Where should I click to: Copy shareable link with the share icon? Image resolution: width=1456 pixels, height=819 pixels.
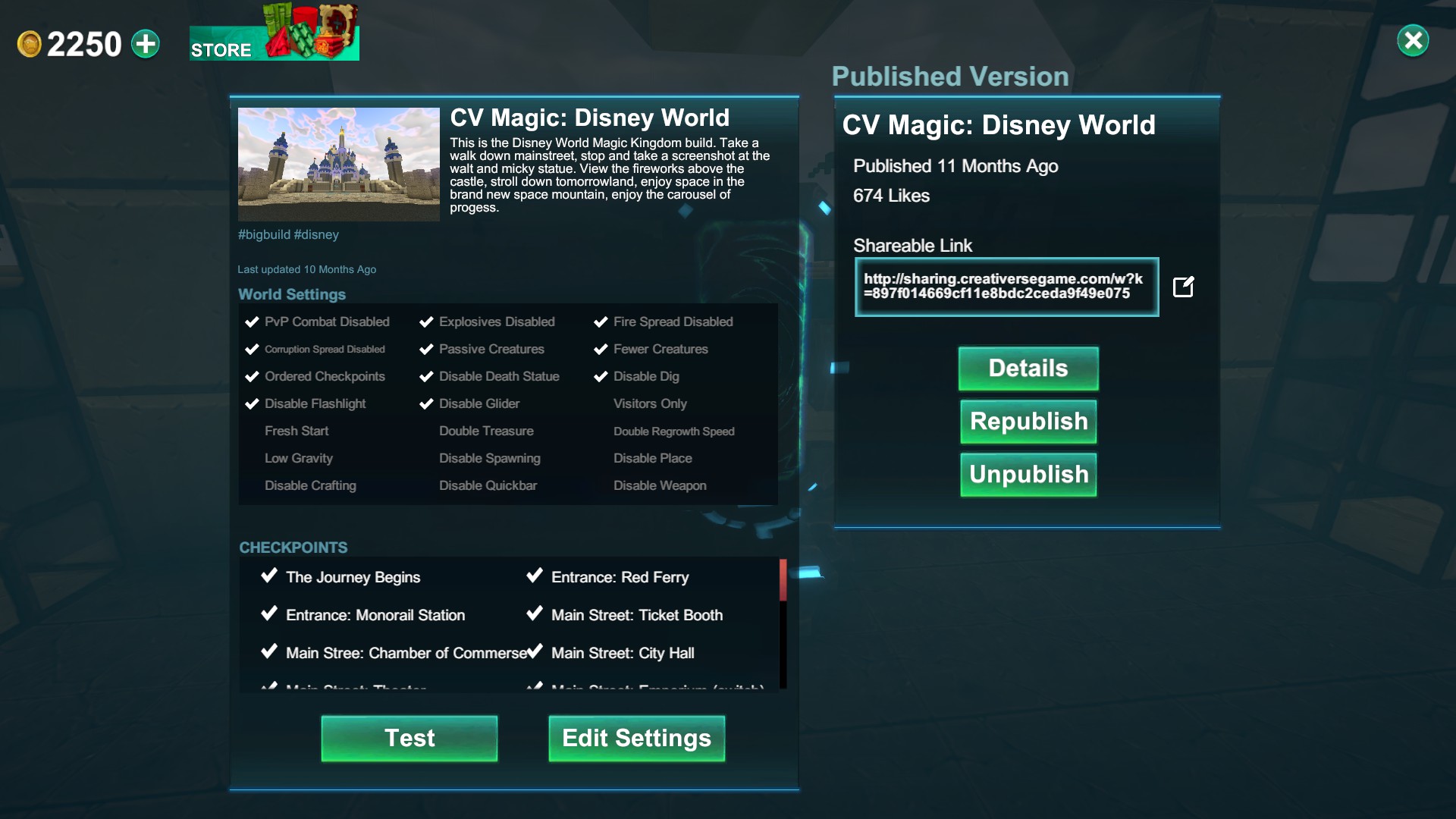(1183, 287)
